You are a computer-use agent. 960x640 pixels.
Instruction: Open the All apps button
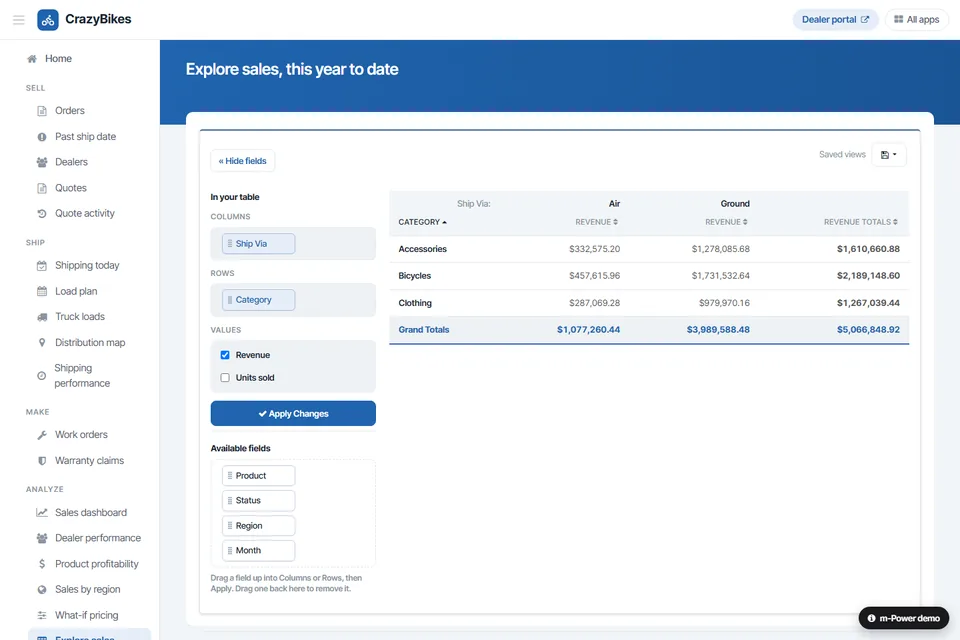(917, 20)
